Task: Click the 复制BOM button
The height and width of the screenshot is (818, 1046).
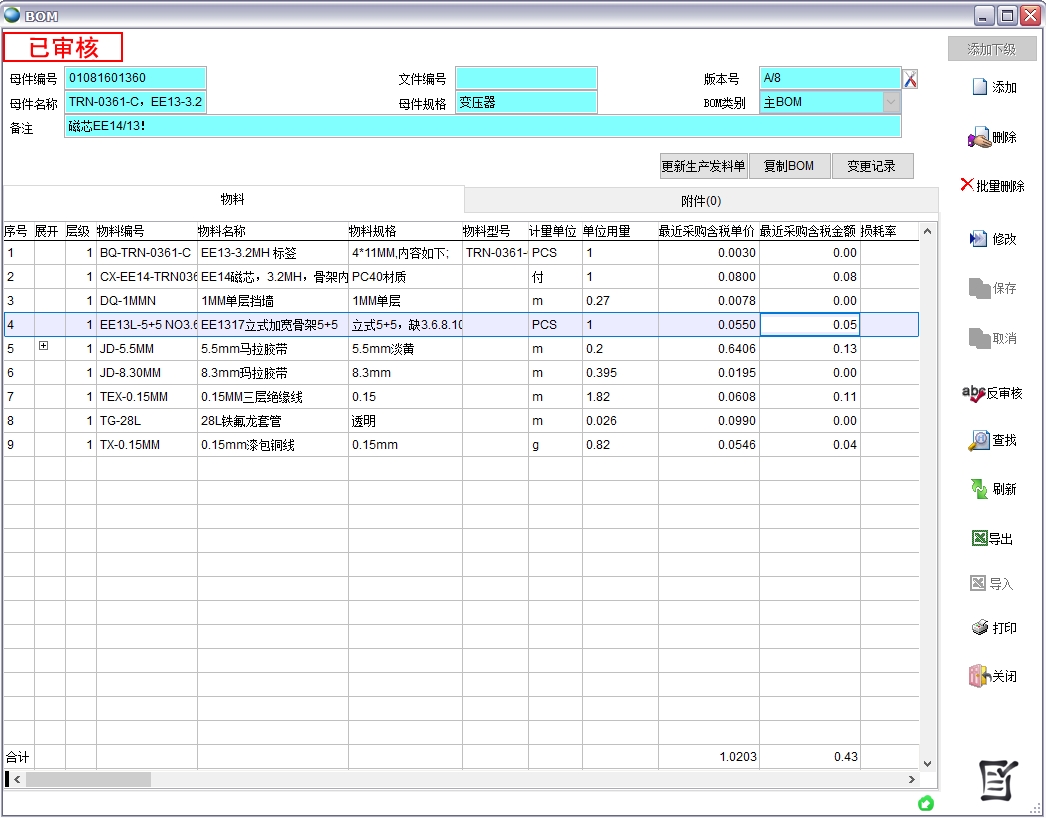Action: [x=789, y=166]
